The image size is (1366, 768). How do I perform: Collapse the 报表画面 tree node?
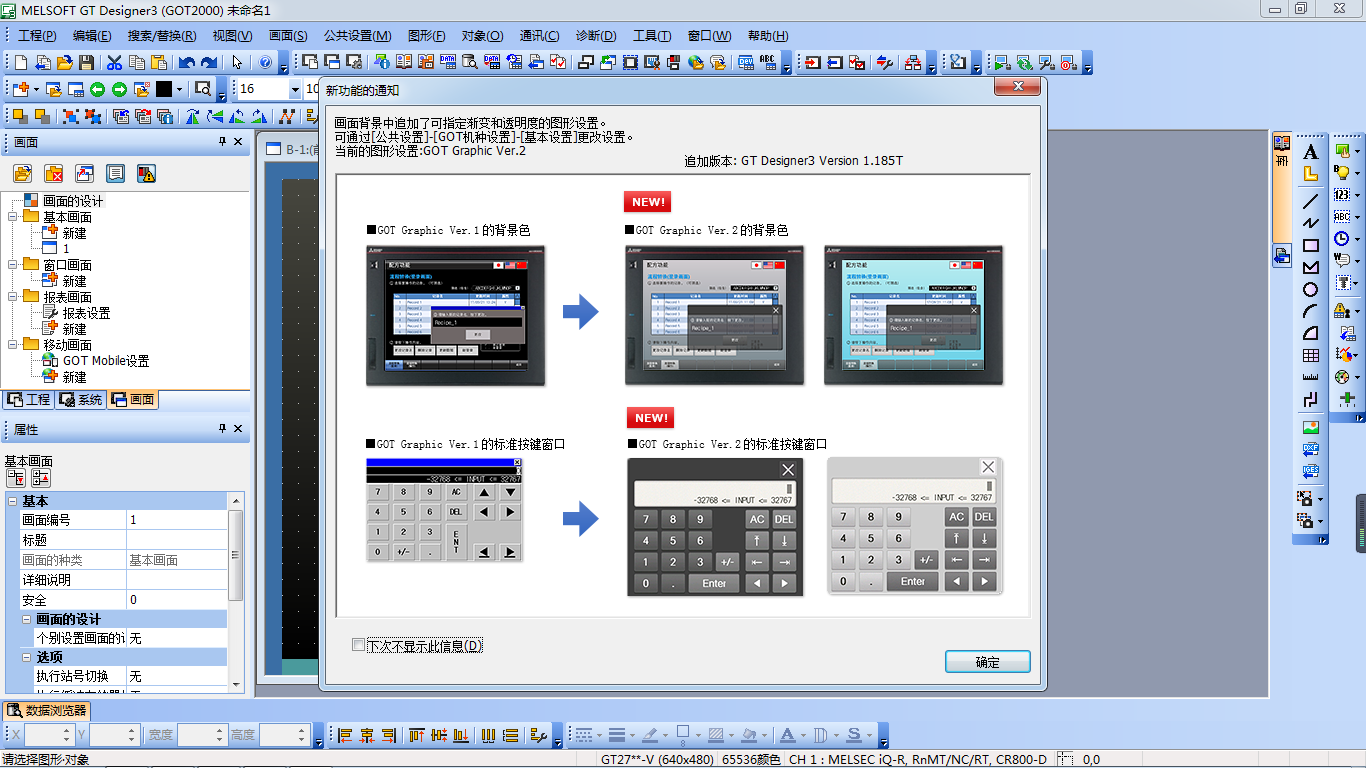point(13,297)
